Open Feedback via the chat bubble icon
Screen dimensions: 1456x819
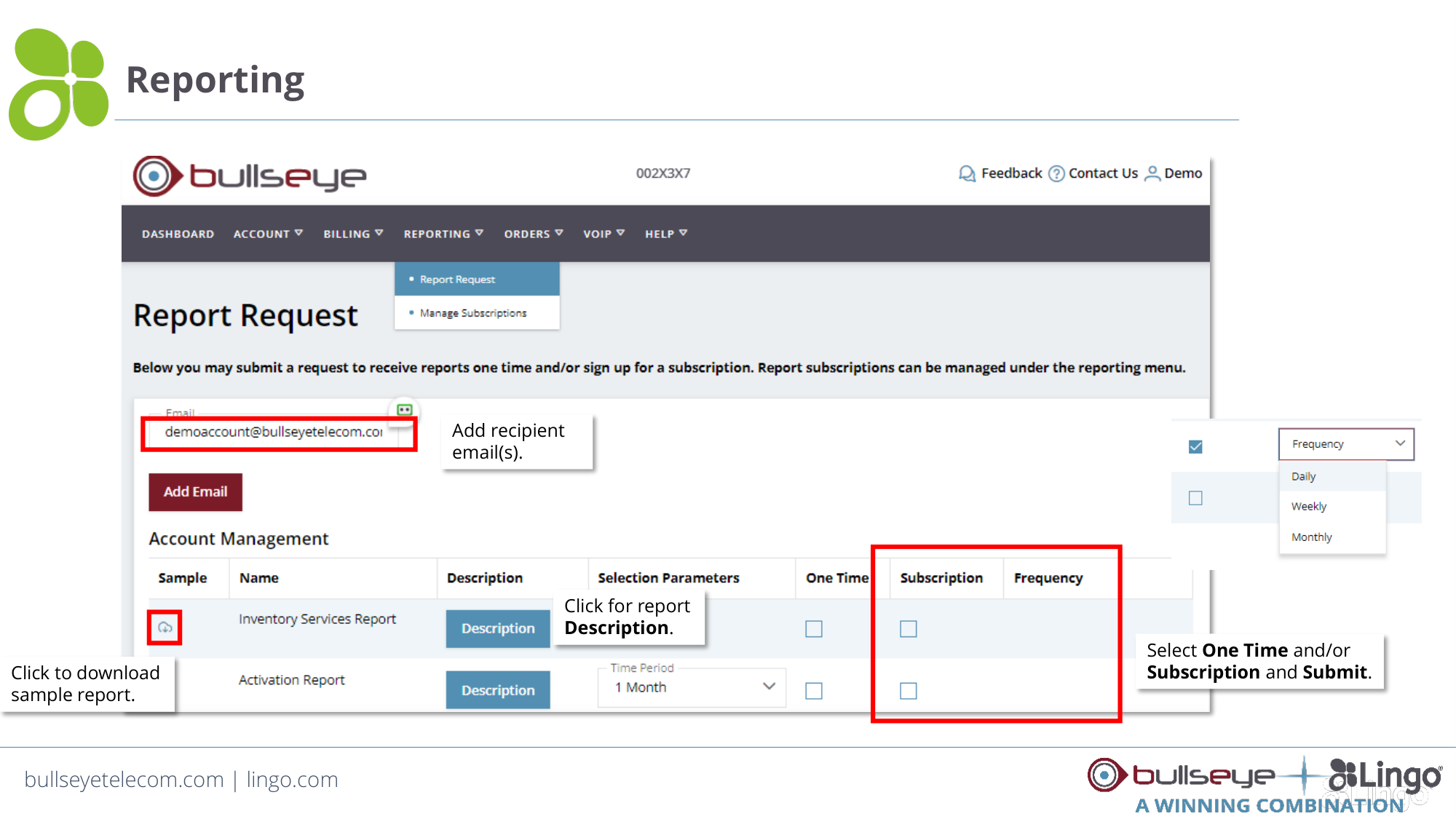(967, 173)
